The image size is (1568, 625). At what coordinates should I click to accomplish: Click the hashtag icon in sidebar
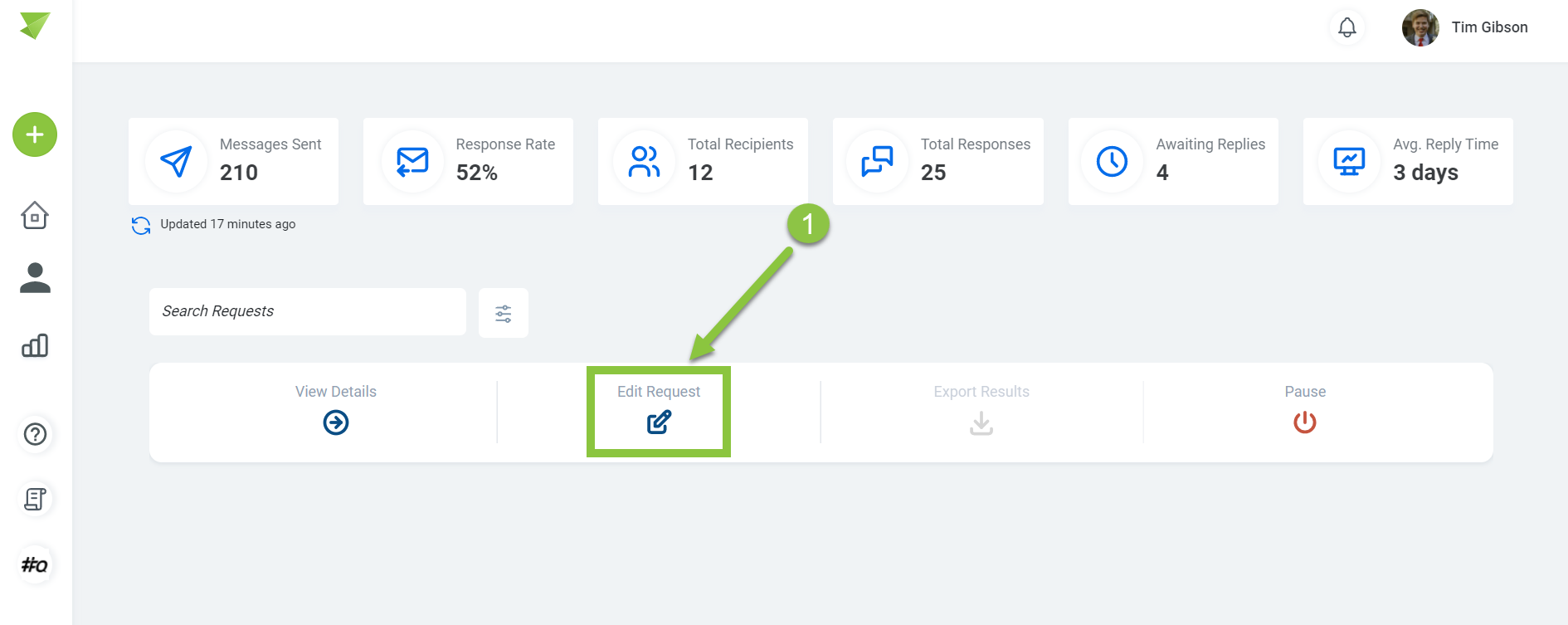(35, 565)
